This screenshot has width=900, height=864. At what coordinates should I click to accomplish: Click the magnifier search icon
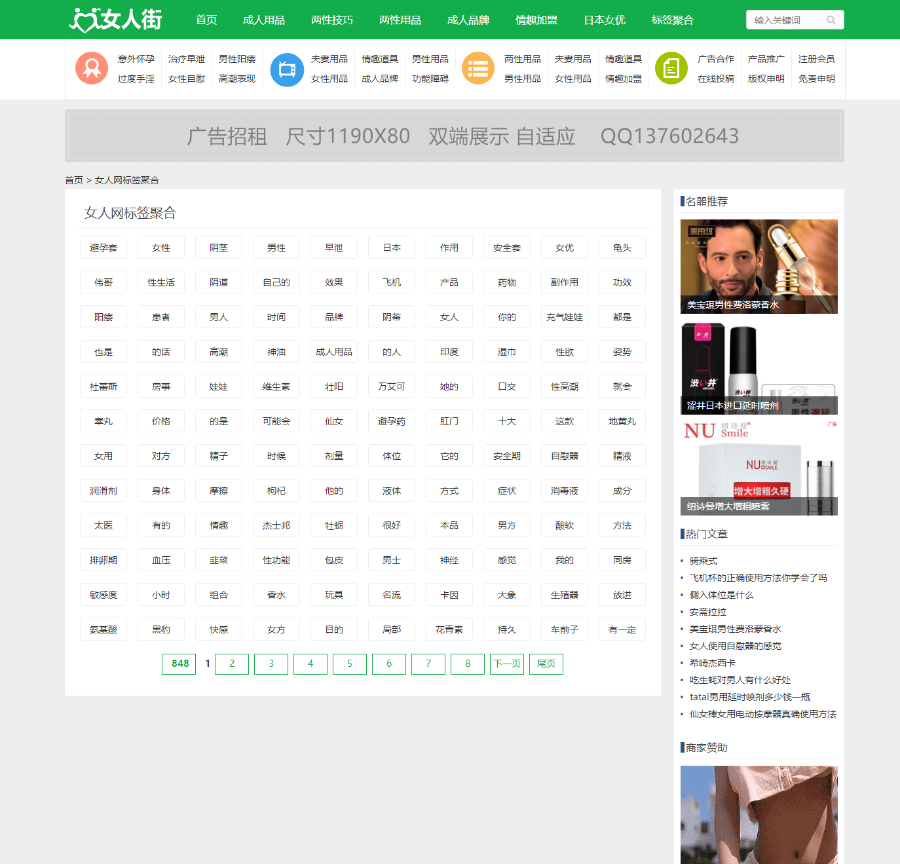click(831, 20)
